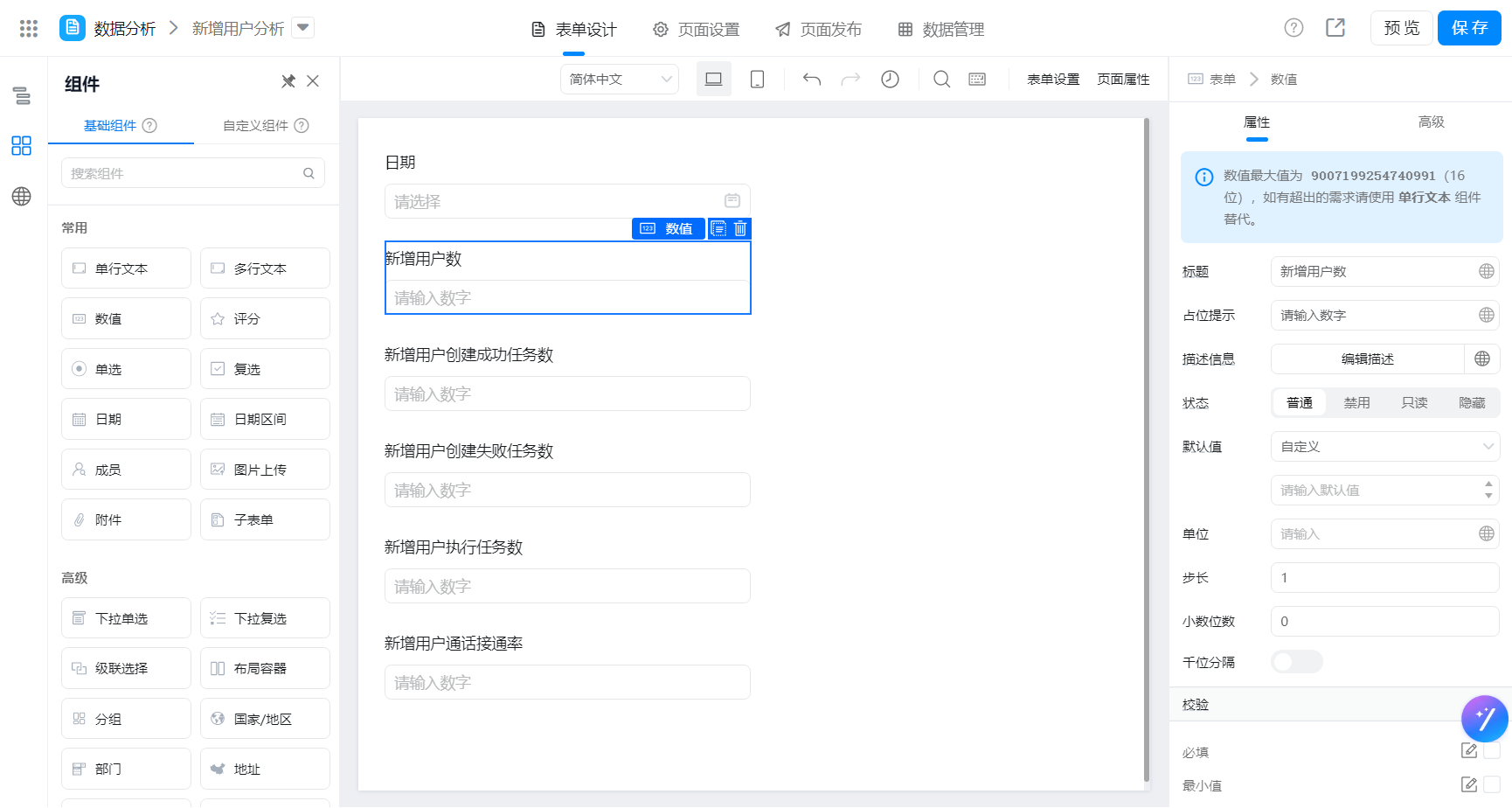
Task: Redo the last change
Action: click(x=850, y=80)
